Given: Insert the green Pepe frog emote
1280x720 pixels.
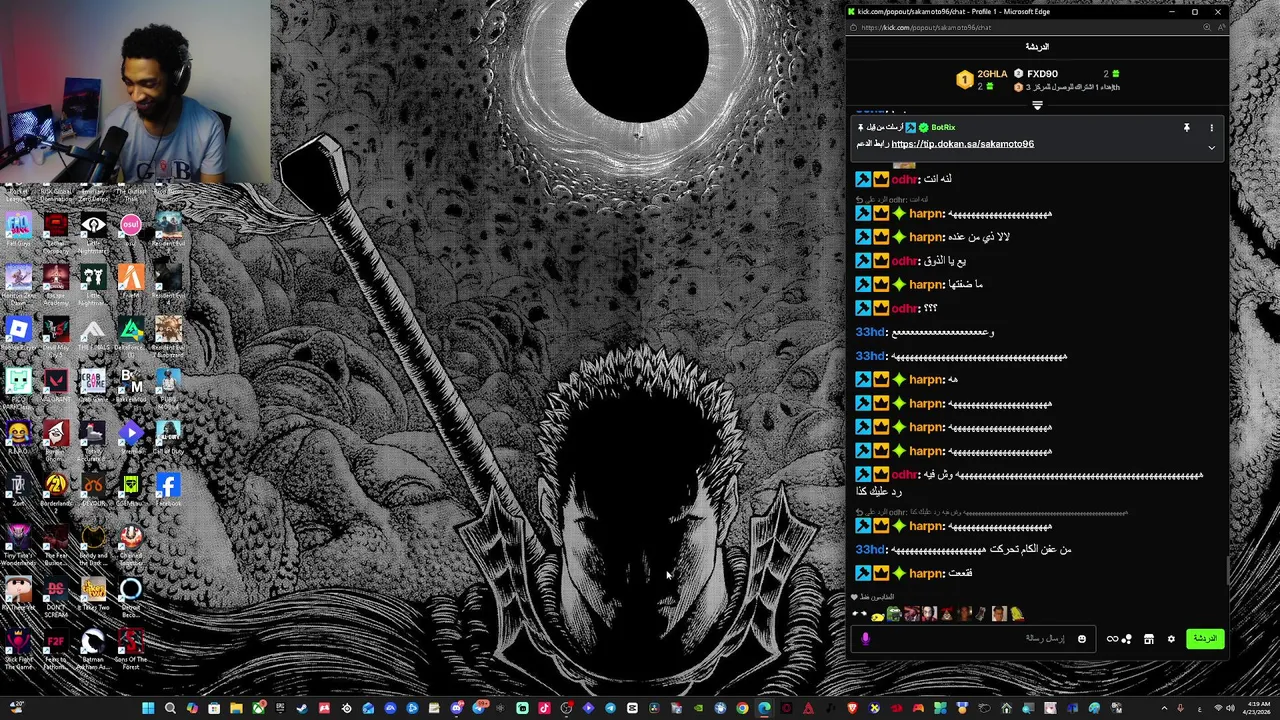Looking at the screenshot, I should pyautogui.click(x=893, y=614).
